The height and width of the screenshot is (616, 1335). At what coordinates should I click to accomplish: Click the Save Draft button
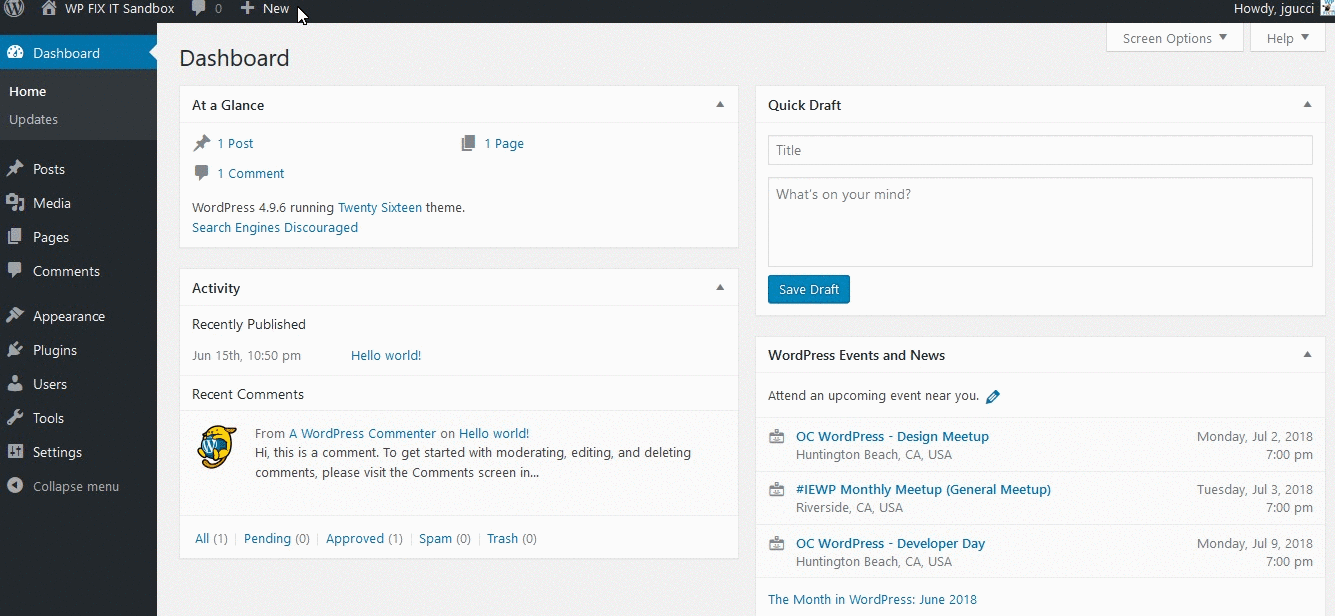[x=809, y=289]
